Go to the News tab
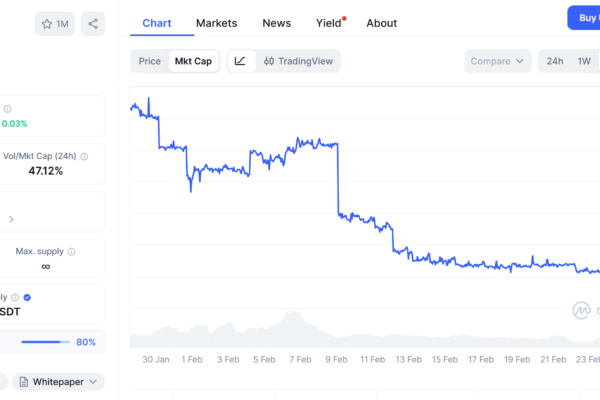Viewport: 600px width, 400px height. [x=277, y=23]
